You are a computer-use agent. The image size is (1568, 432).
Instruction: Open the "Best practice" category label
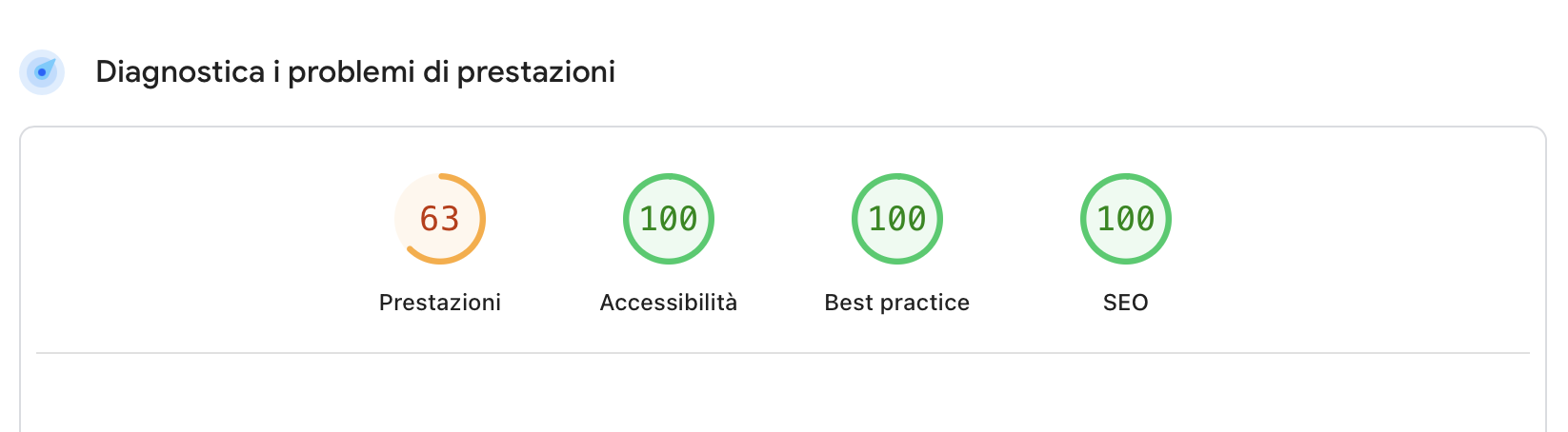point(897,303)
